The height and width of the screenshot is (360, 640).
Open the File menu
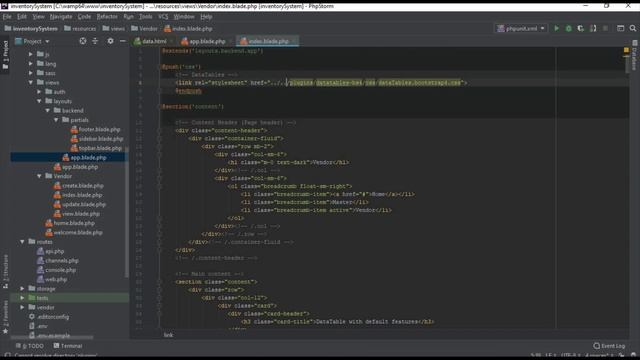click(x=7, y=17)
